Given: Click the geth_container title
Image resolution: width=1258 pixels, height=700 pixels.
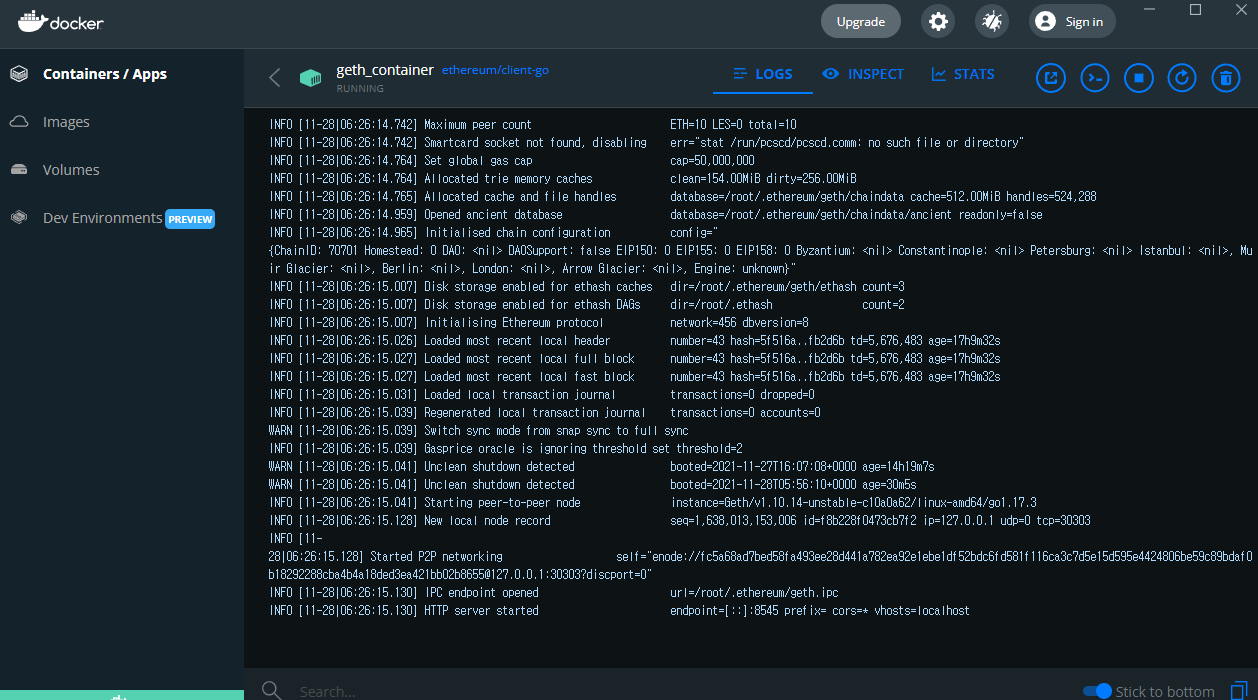Looking at the screenshot, I should point(385,70).
